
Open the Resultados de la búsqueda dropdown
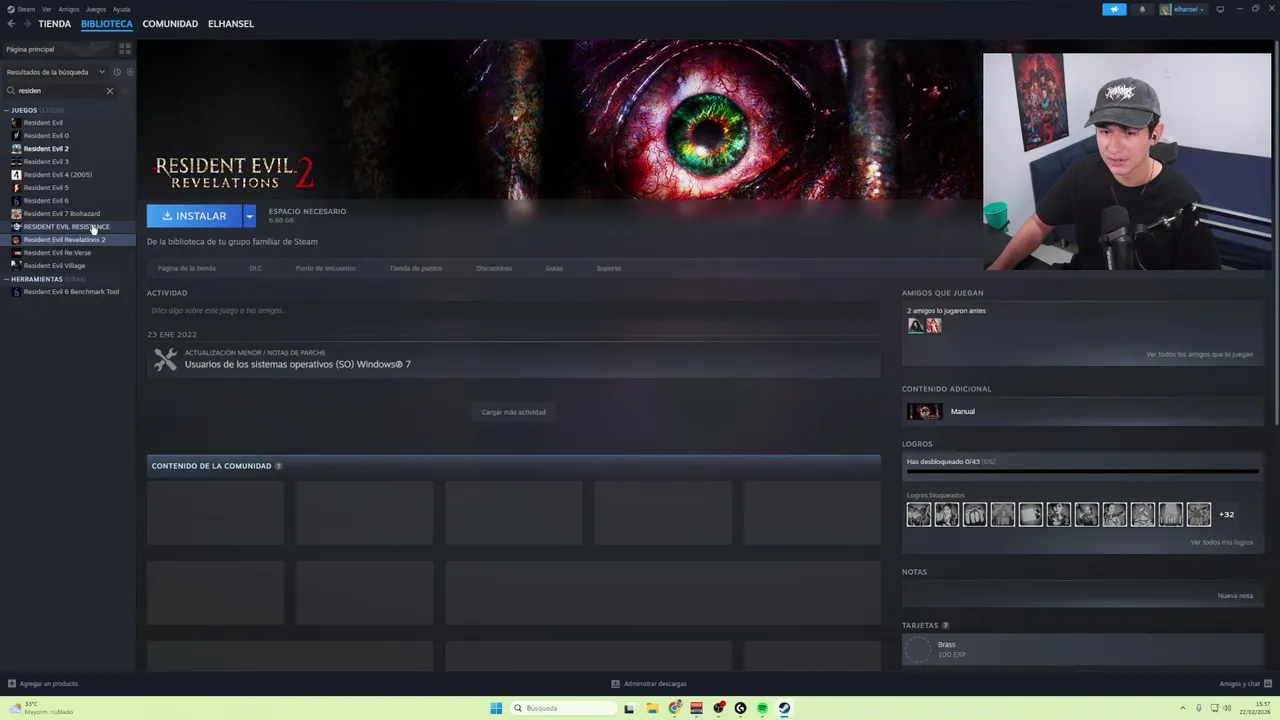(x=55, y=72)
